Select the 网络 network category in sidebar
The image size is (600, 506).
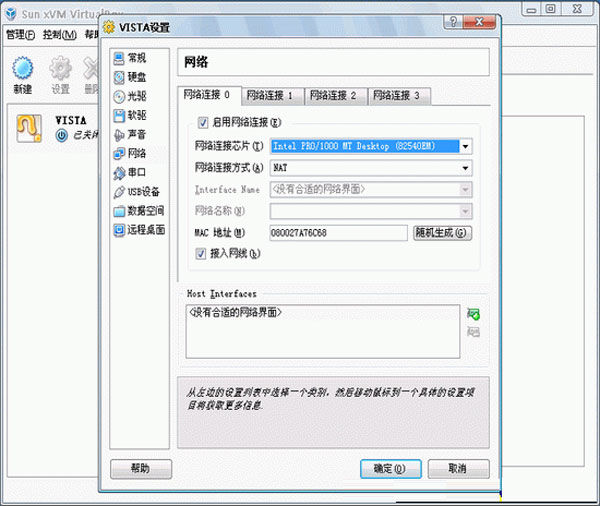click(130, 153)
